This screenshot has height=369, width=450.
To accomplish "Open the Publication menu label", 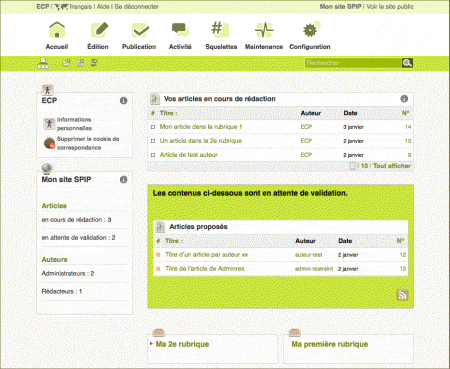I will [x=139, y=47].
